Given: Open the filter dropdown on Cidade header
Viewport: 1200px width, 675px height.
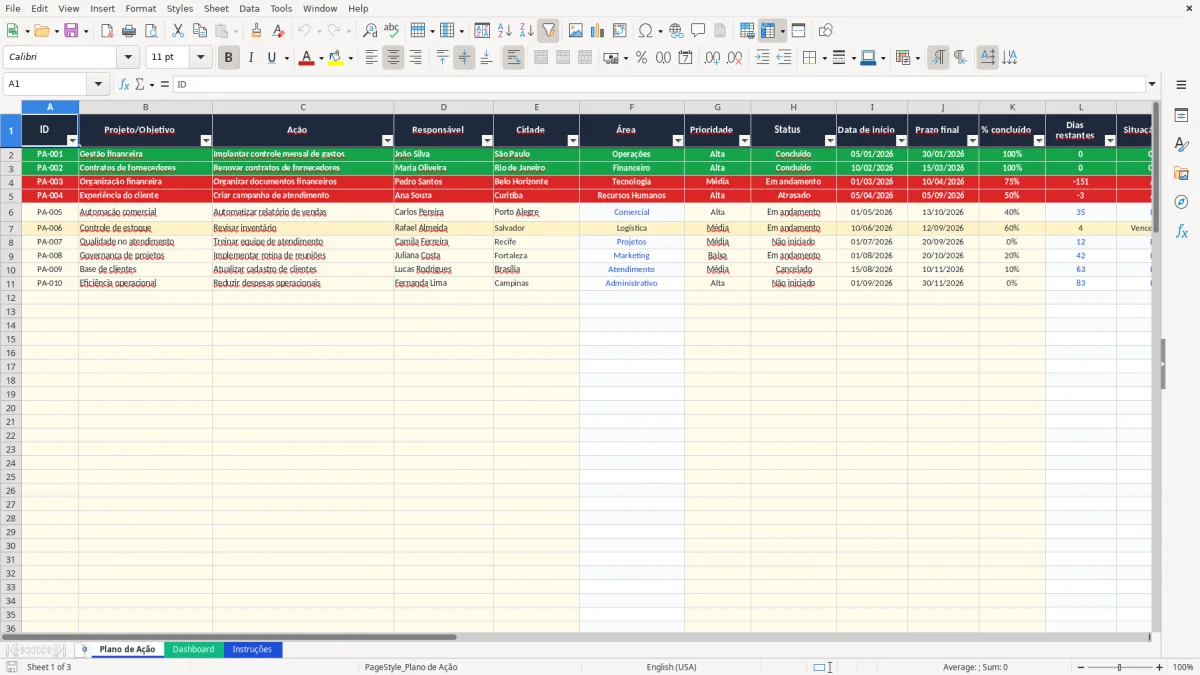Looking at the screenshot, I should point(573,141).
